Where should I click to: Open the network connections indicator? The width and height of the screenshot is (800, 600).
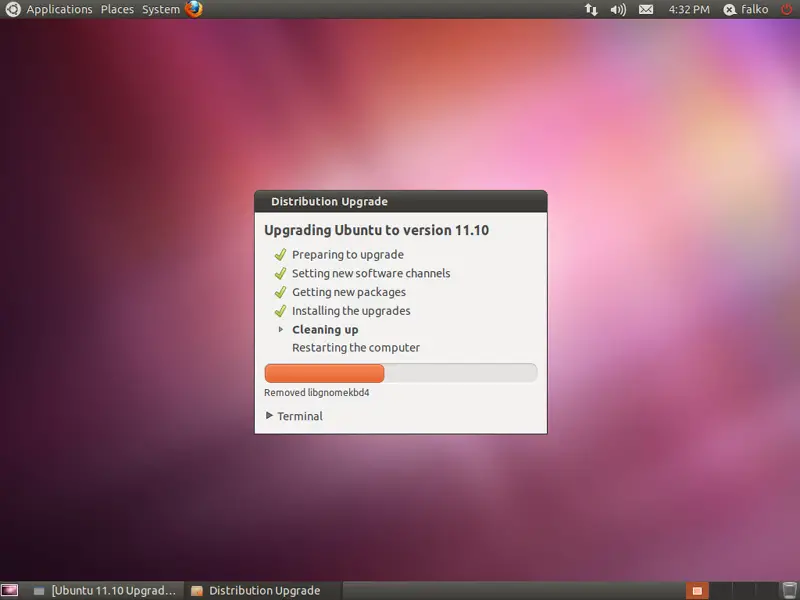591,10
